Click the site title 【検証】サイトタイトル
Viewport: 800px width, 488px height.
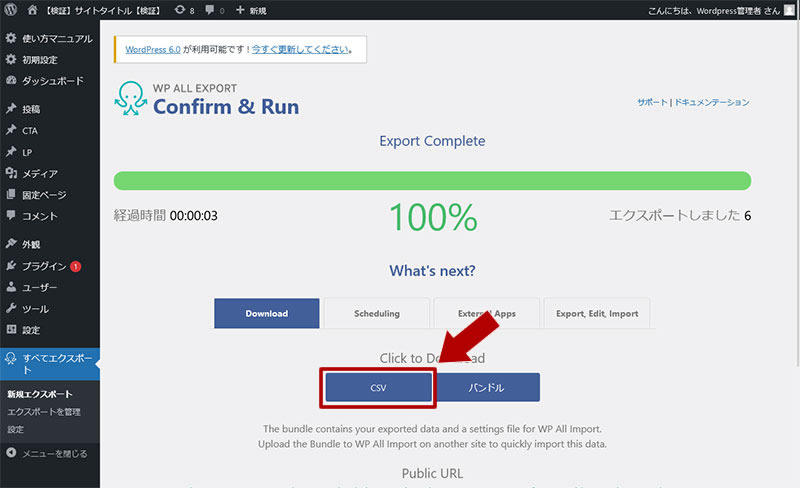click(x=104, y=10)
